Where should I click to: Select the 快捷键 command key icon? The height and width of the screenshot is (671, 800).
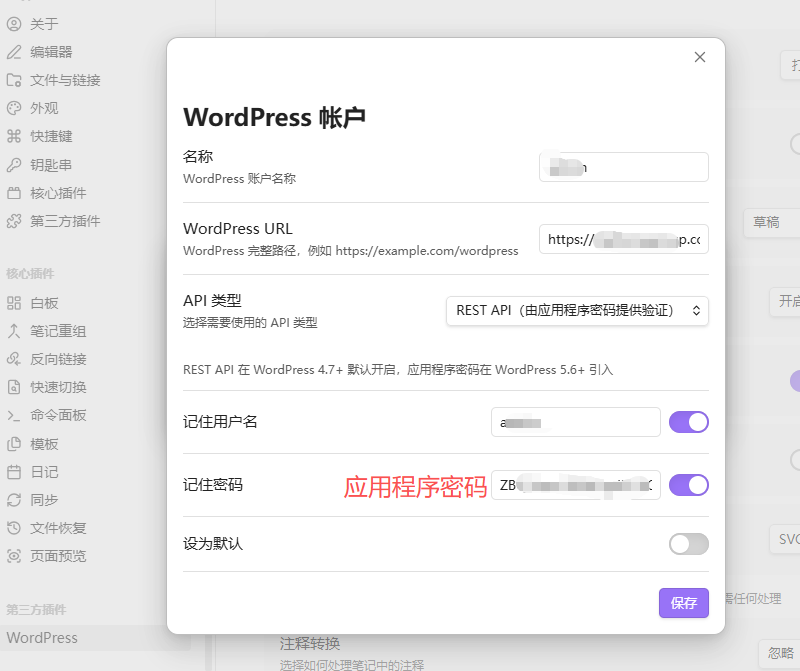(14, 136)
